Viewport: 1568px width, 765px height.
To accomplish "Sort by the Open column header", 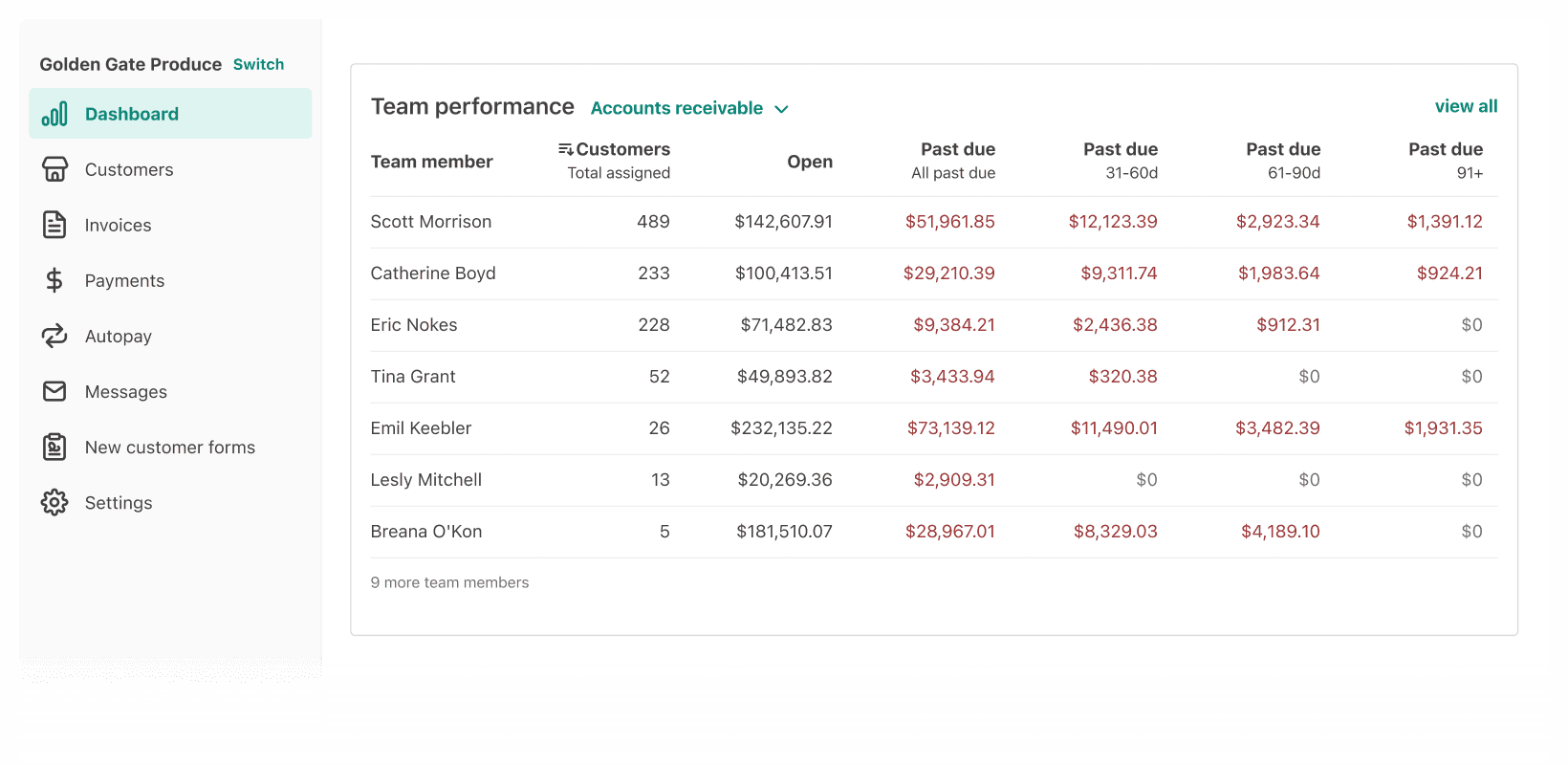I will point(809,162).
